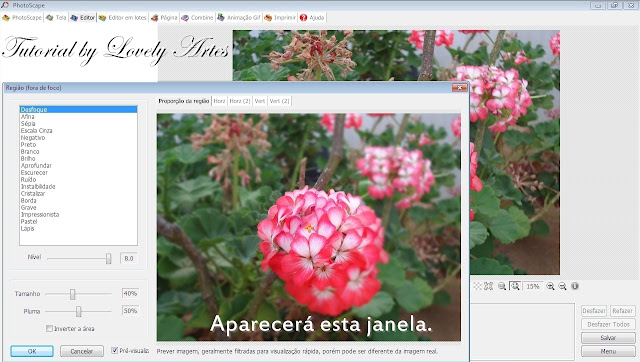Screen dimensions: 640x362
Task: Click the highlighted zoom-fit magnifier icon
Action: point(515,286)
